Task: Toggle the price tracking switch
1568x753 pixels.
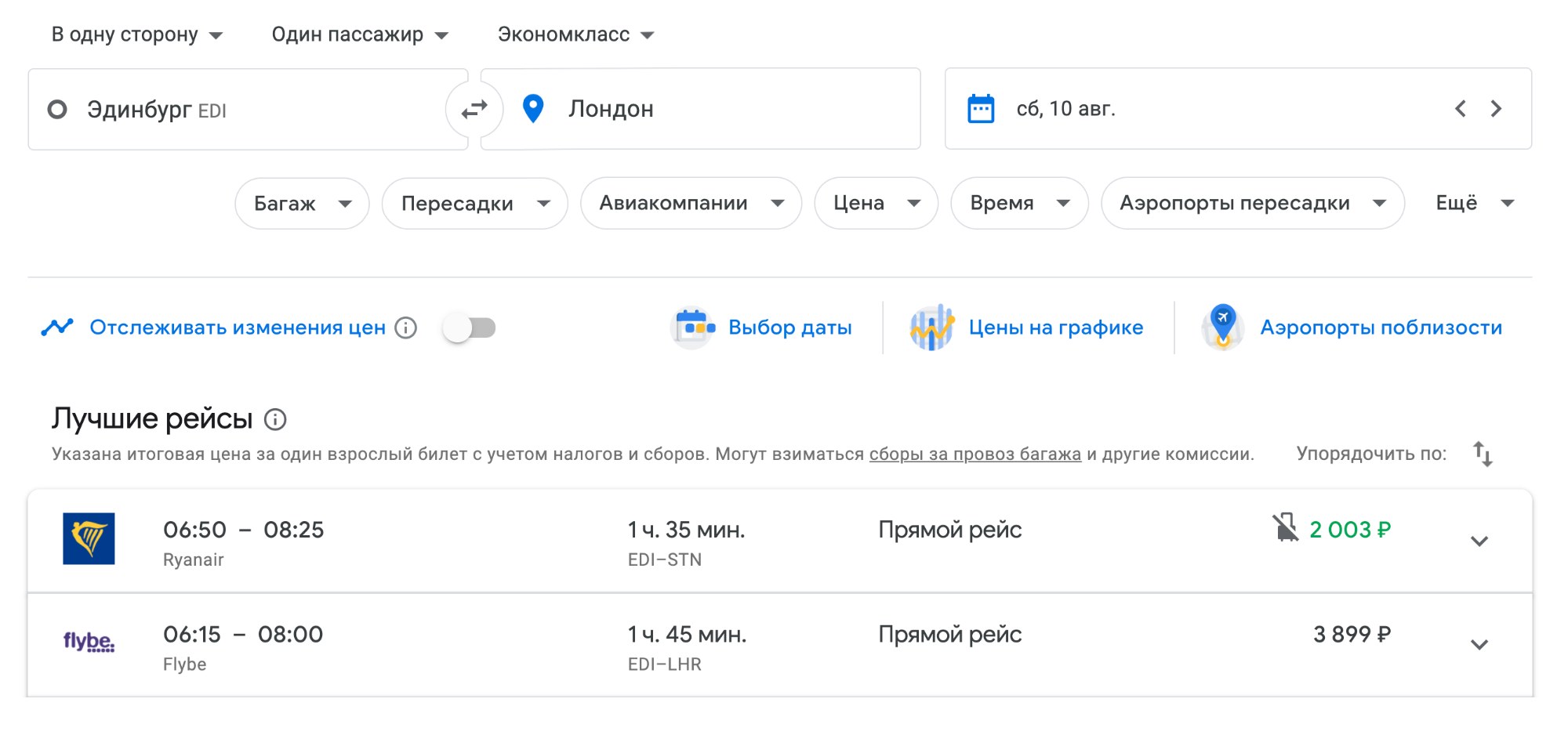Action: tap(470, 328)
